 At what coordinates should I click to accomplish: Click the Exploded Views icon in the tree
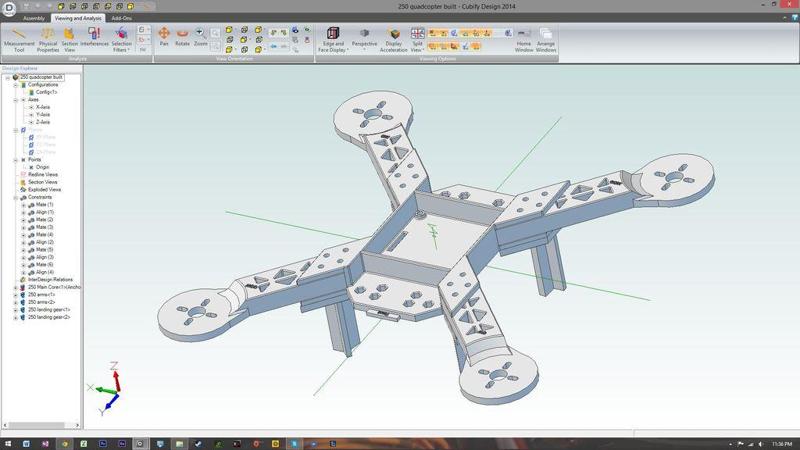point(23,189)
